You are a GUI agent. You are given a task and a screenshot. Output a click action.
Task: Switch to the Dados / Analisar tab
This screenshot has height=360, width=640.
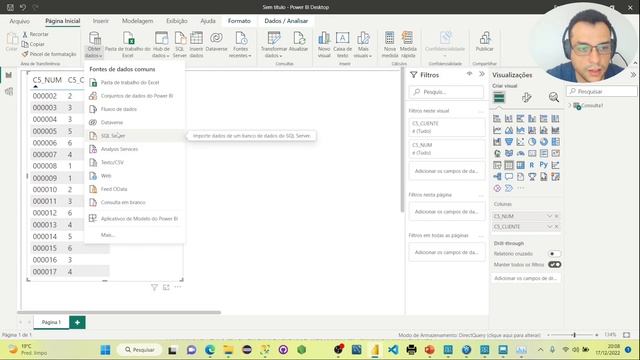286,21
